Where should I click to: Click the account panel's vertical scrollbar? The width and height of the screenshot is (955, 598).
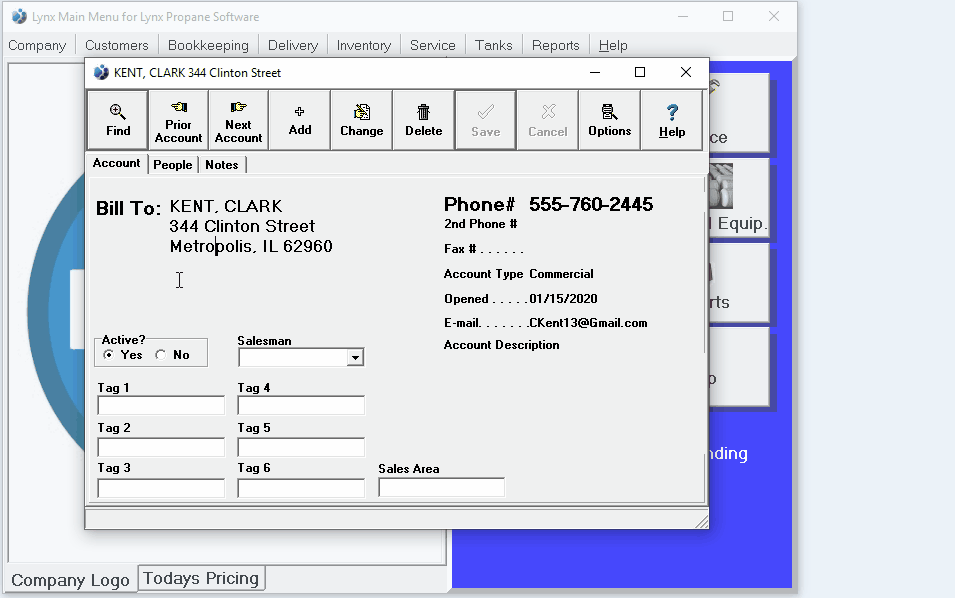pos(706,270)
